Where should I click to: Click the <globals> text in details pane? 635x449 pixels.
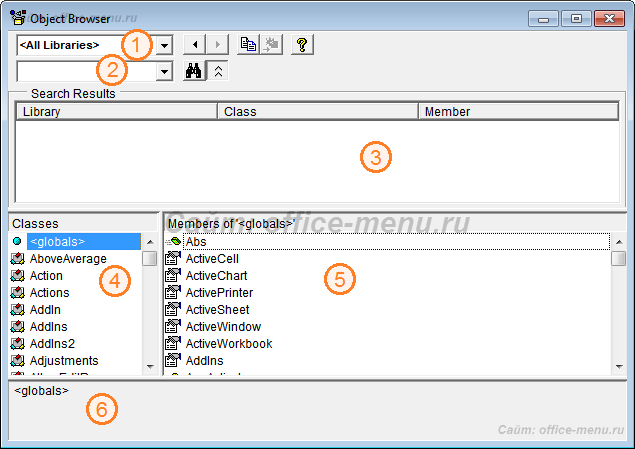click(x=41, y=391)
